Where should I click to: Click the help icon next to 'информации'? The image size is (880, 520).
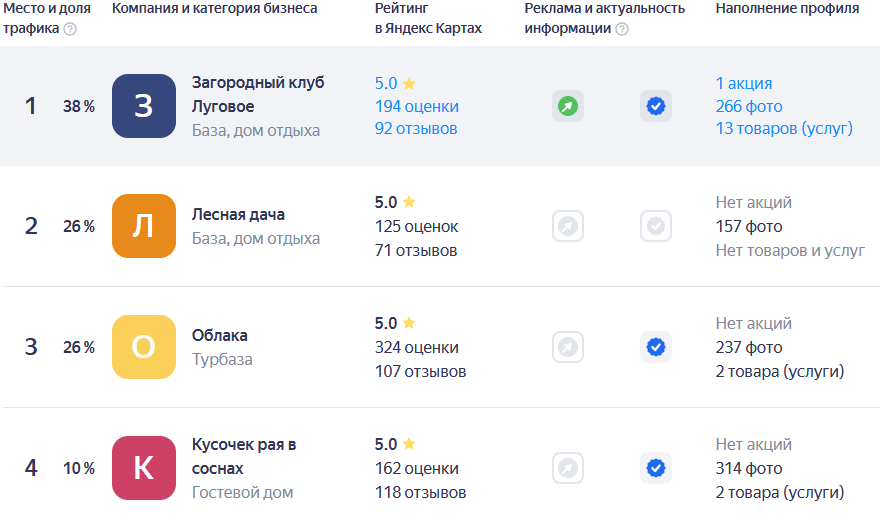(622, 29)
